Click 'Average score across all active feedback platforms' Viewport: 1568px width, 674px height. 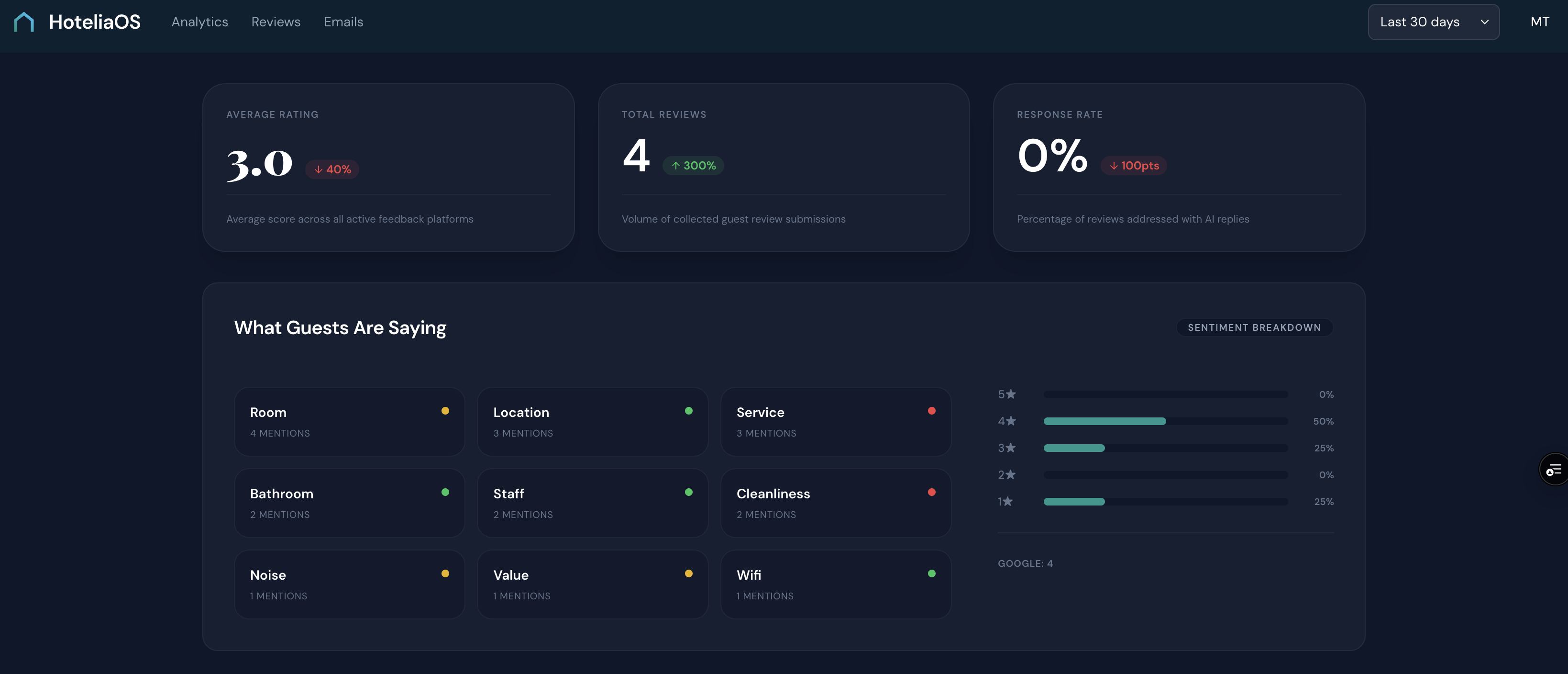(x=349, y=219)
